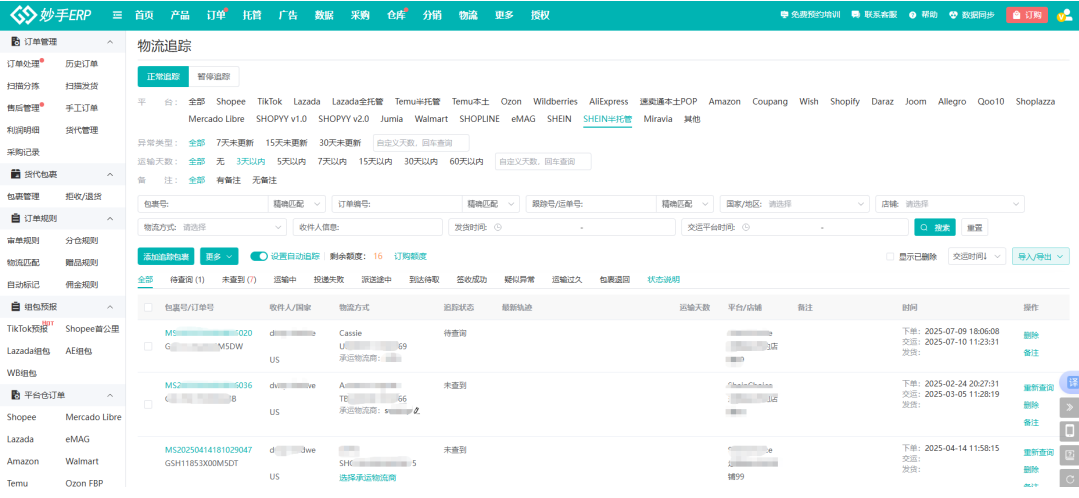Click the 数据同步 sync icon
Viewport: 1079px width, 498px height.
coord(953,15)
